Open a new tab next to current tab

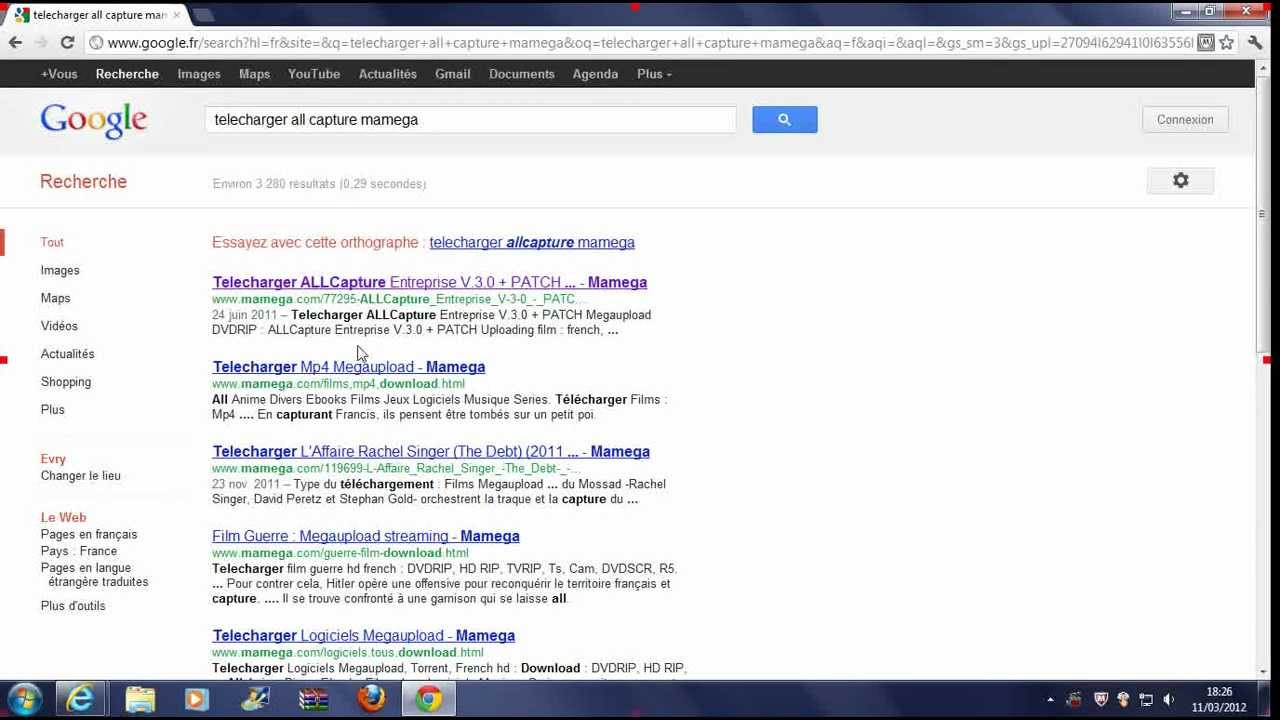203,15
